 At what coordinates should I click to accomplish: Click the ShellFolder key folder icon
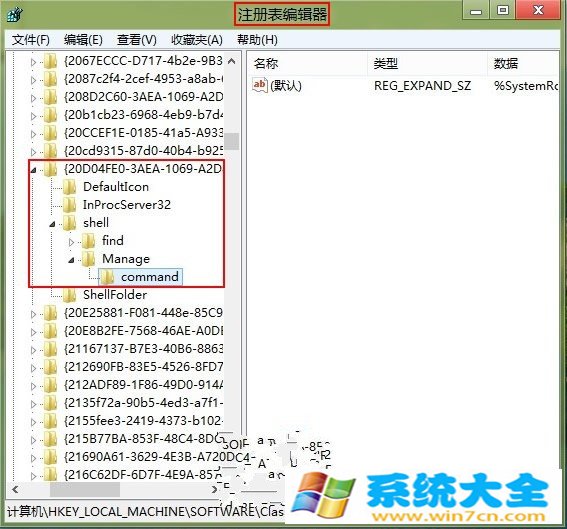tap(69, 295)
